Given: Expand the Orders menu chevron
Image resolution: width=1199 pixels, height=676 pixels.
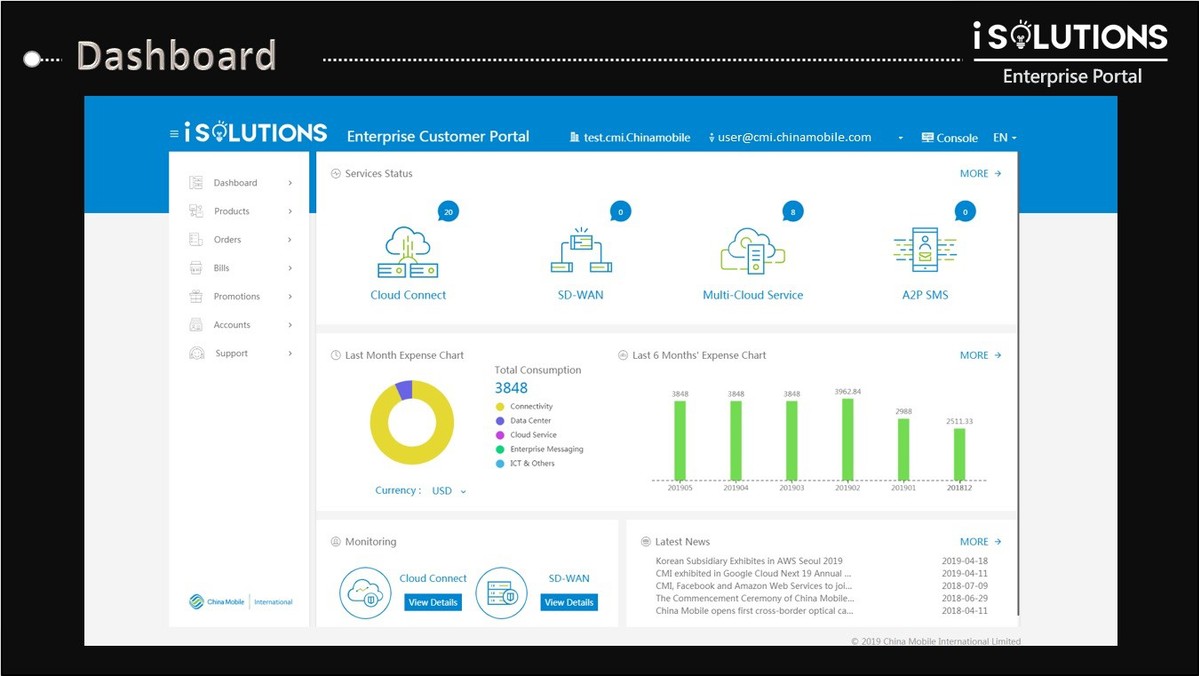Looking at the screenshot, I should [291, 239].
